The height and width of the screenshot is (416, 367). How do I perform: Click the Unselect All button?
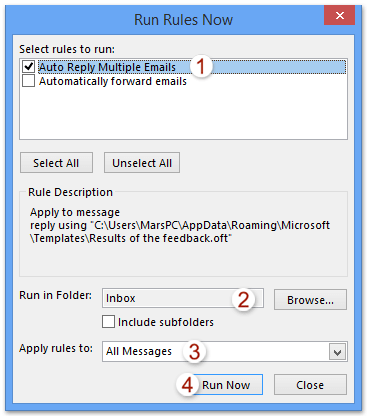pos(142,163)
